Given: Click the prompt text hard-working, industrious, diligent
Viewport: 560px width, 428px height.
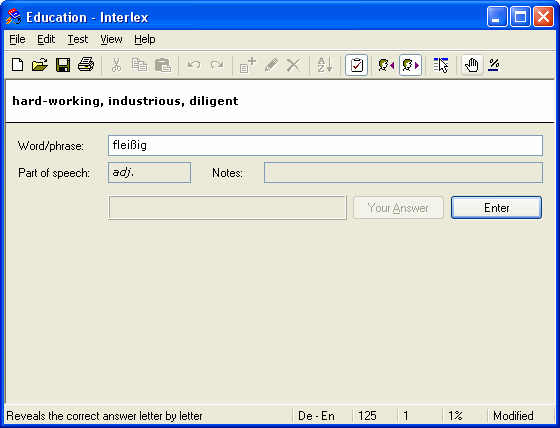Looking at the screenshot, I should 125,101.
